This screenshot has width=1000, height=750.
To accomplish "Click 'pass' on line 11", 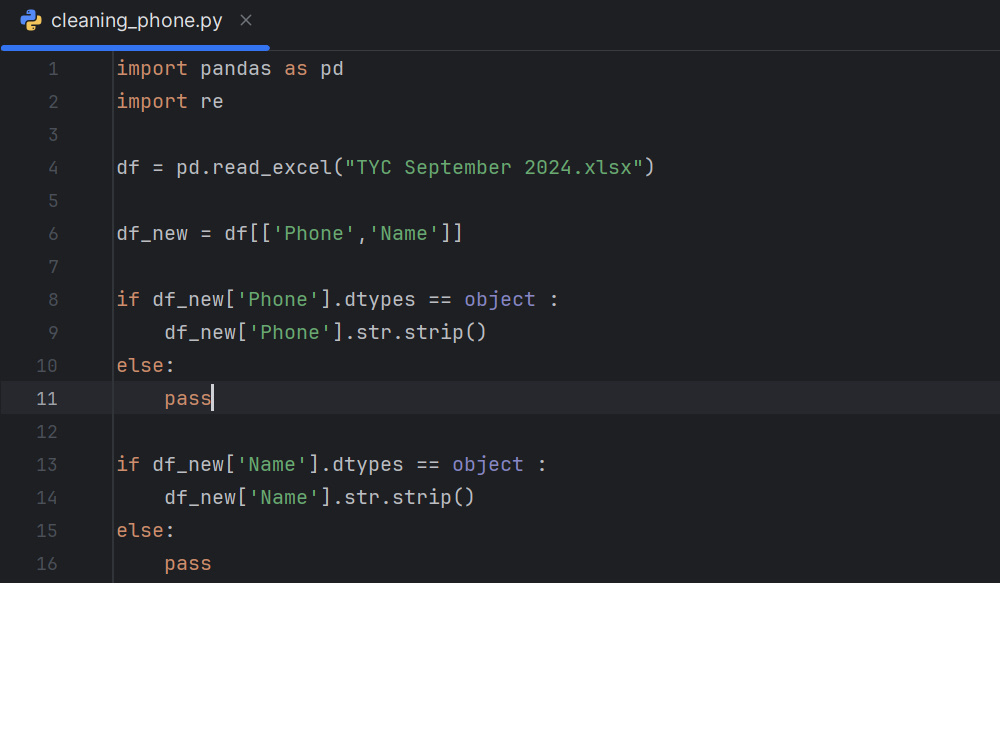I will (x=188, y=399).
